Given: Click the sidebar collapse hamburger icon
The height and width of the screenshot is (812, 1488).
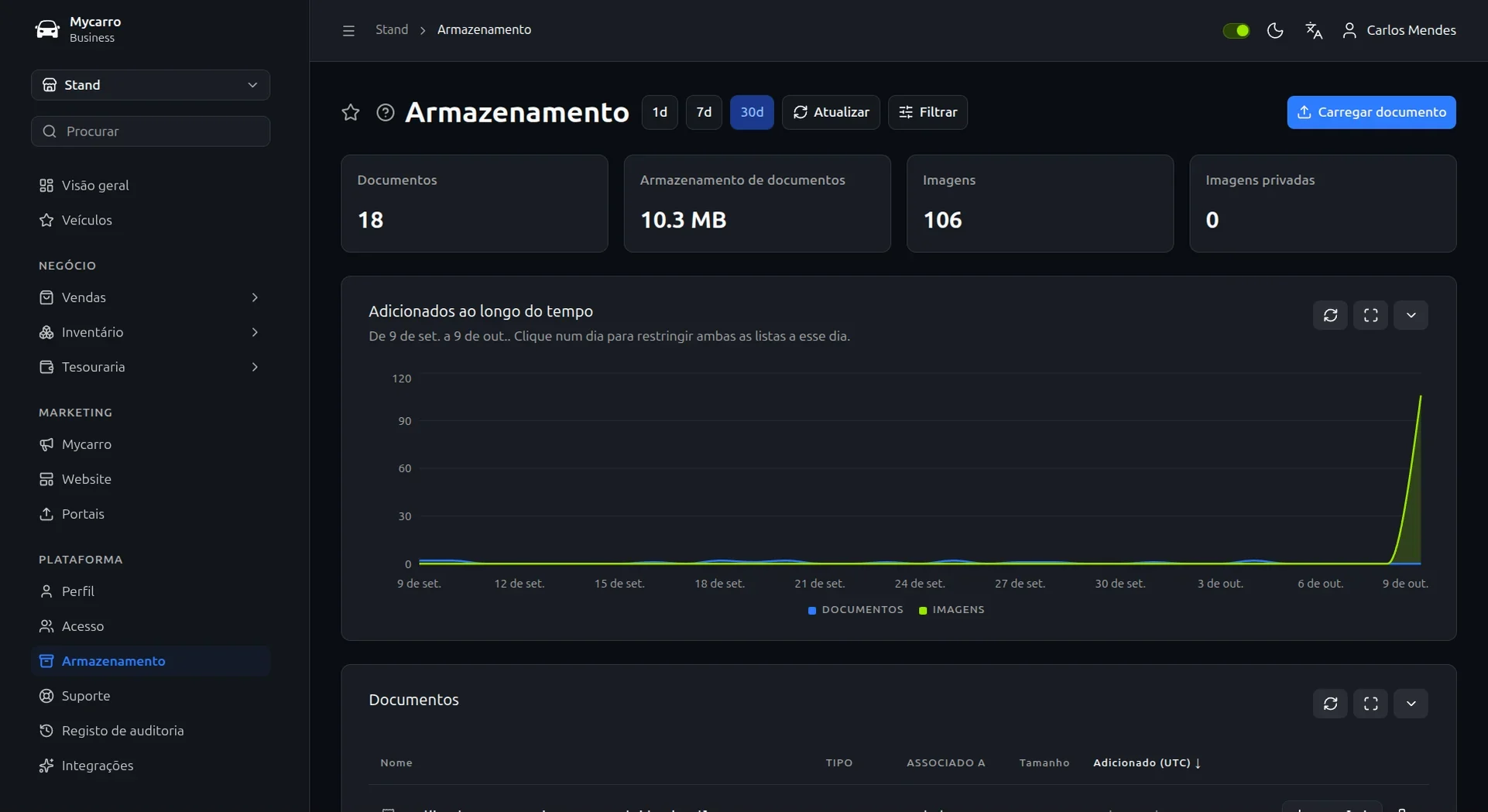Looking at the screenshot, I should point(348,30).
